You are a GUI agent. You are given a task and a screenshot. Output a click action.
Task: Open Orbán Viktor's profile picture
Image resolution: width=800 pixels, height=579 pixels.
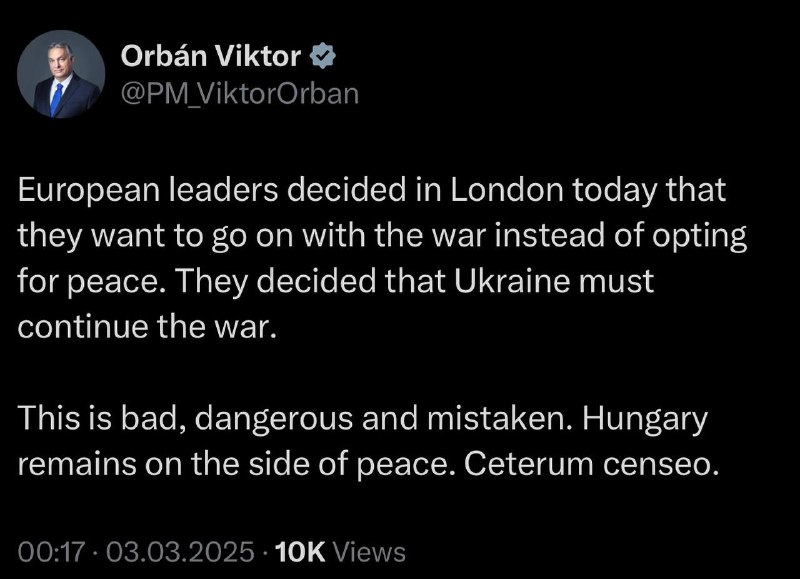click(x=61, y=74)
